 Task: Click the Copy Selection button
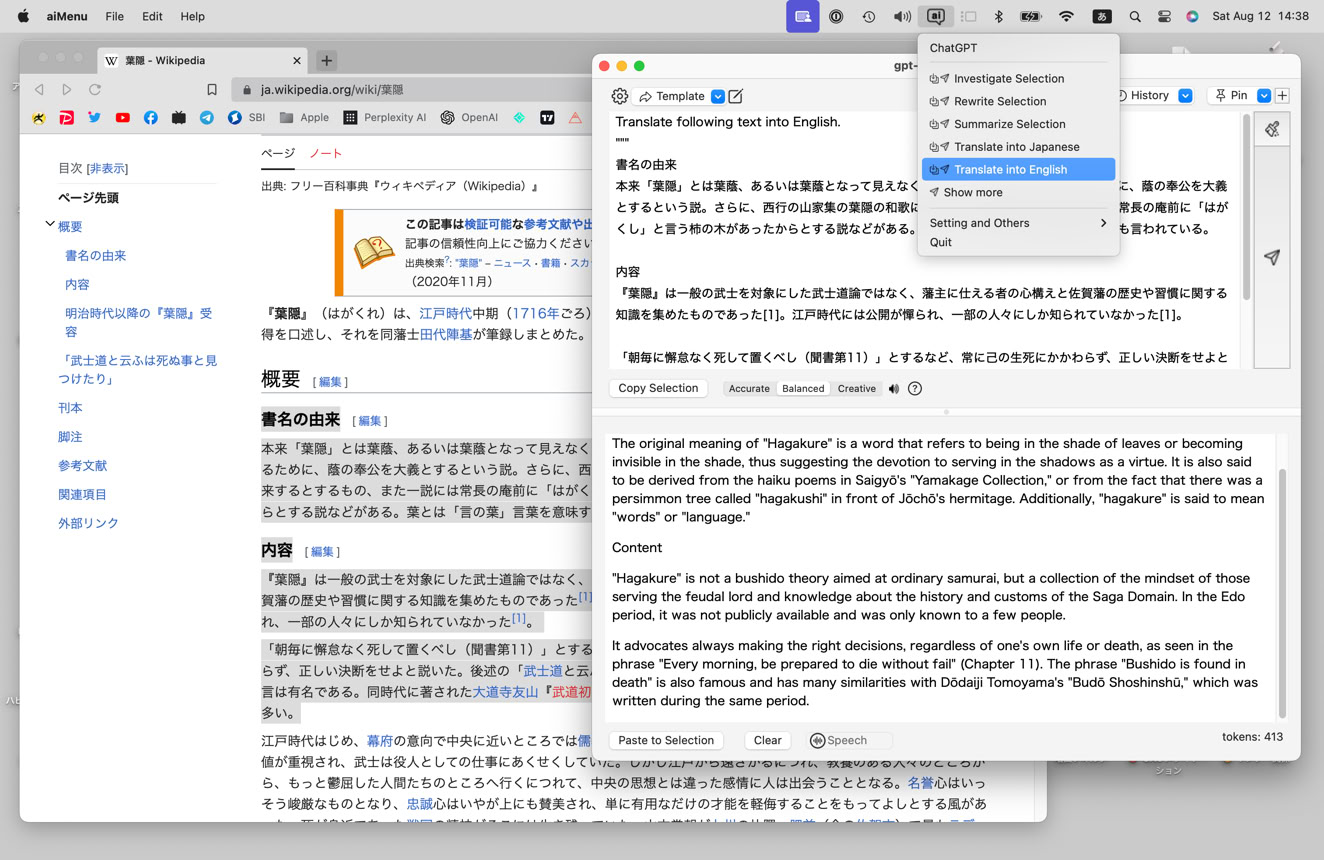(x=658, y=388)
